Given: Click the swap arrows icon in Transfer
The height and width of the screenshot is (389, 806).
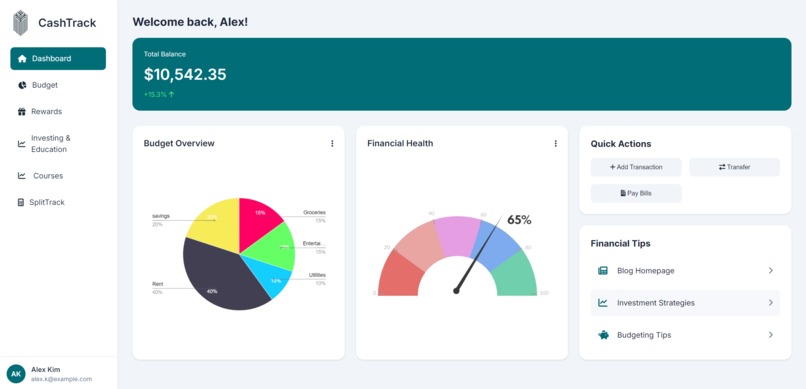Looking at the screenshot, I should pos(722,167).
